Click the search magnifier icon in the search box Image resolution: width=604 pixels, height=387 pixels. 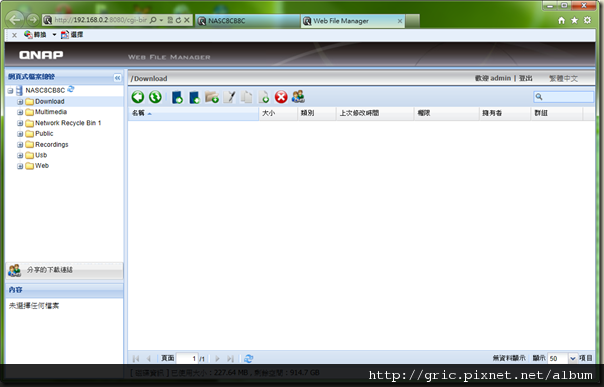click(x=539, y=97)
